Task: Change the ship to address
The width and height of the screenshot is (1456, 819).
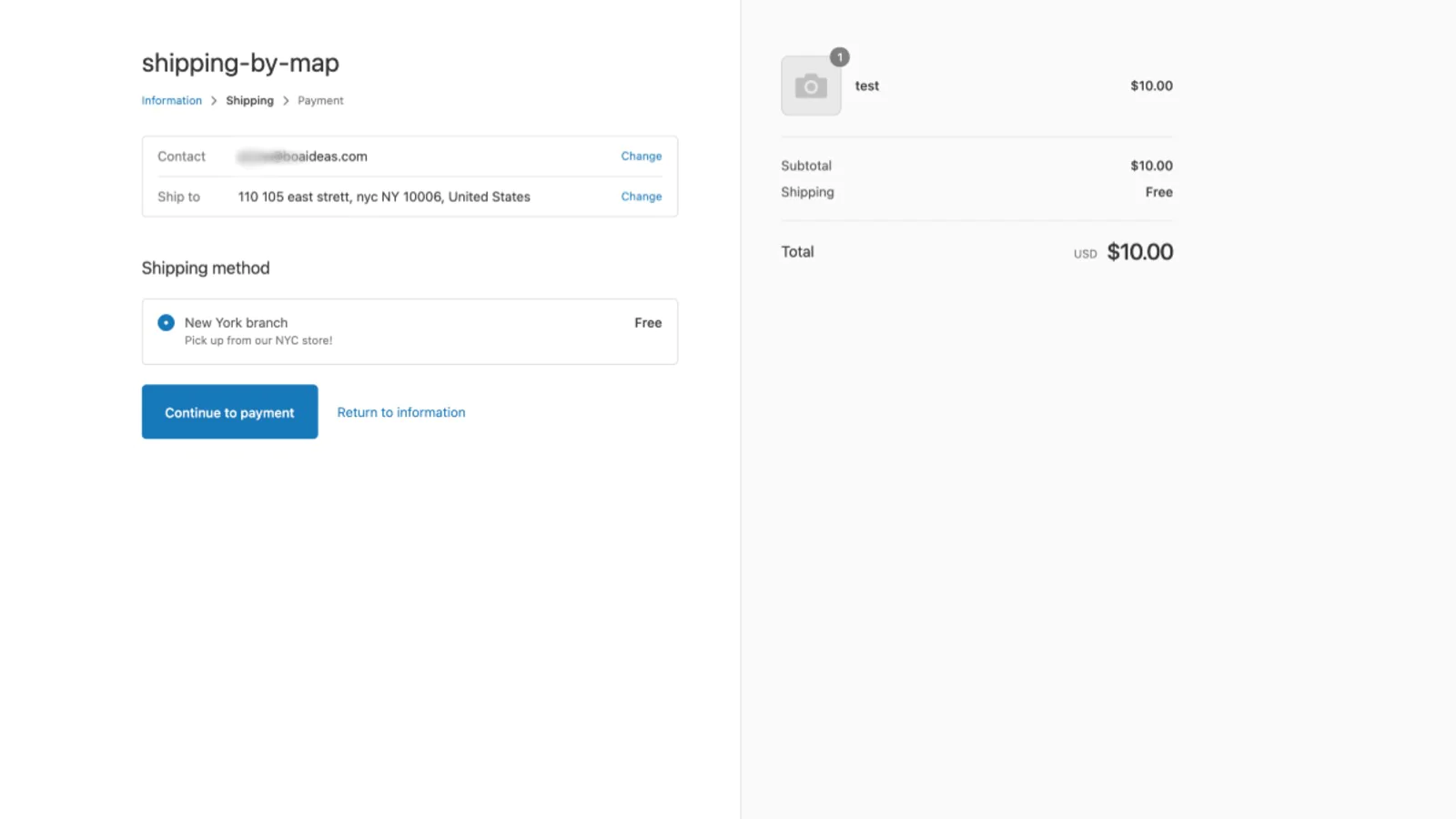Action: [641, 197]
